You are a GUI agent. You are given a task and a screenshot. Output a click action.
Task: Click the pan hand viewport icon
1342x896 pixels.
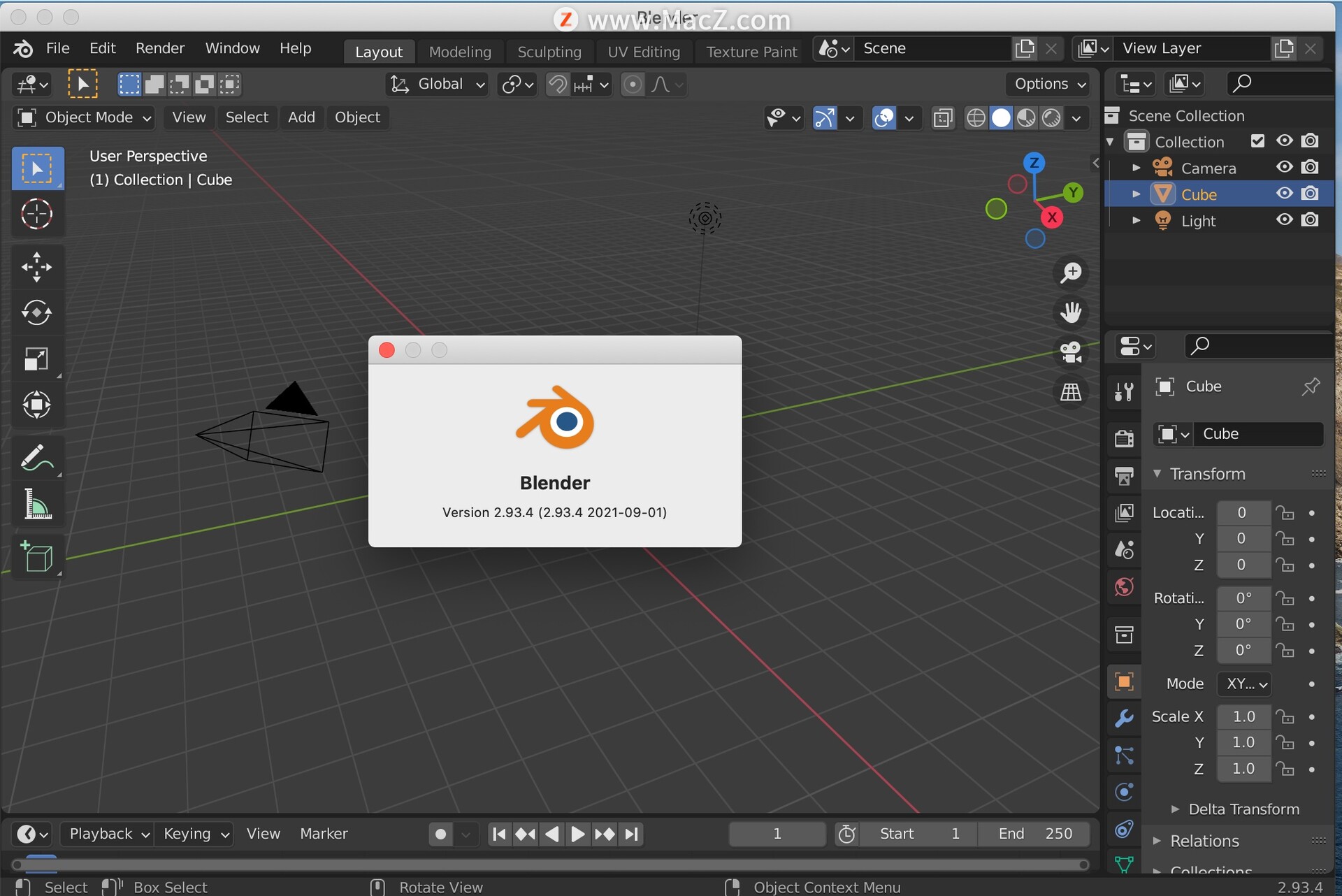click(x=1071, y=312)
